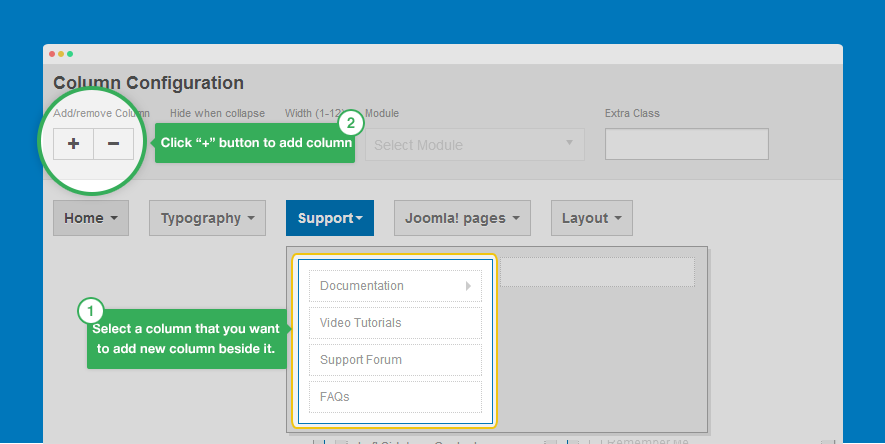Screen dimensions: 885x444
Task: Click the step 1 number badge
Action: [90, 310]
